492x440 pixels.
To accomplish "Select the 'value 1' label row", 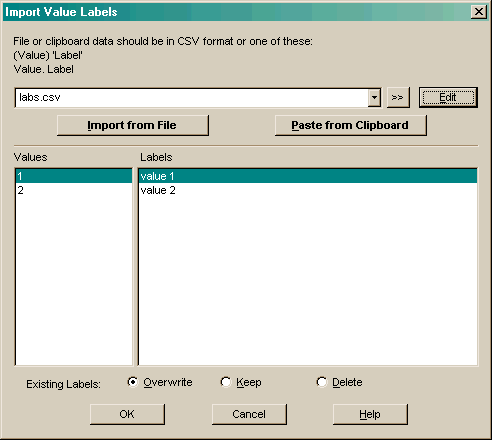I will point(308,176).
